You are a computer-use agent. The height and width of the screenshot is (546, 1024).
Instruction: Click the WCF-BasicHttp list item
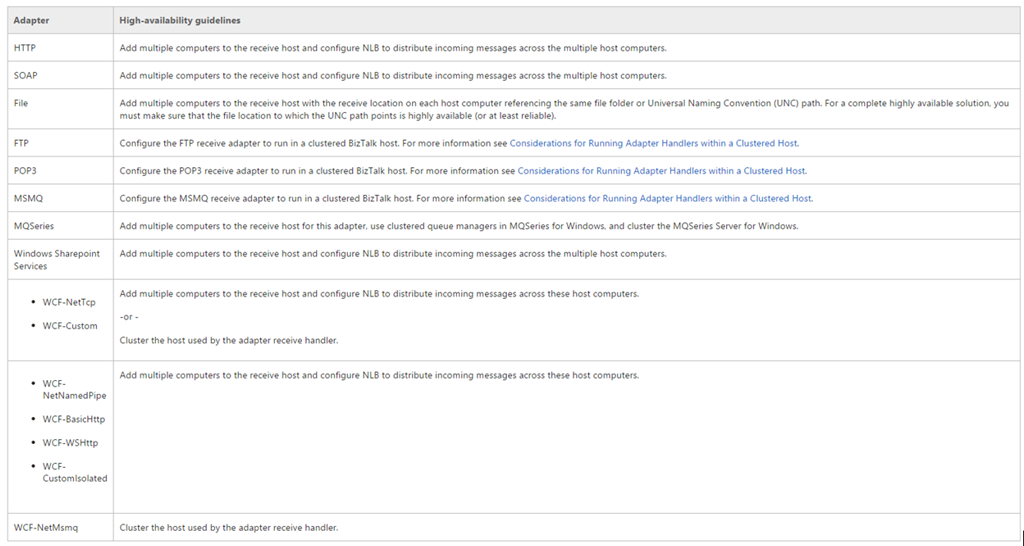coord(74,419)
